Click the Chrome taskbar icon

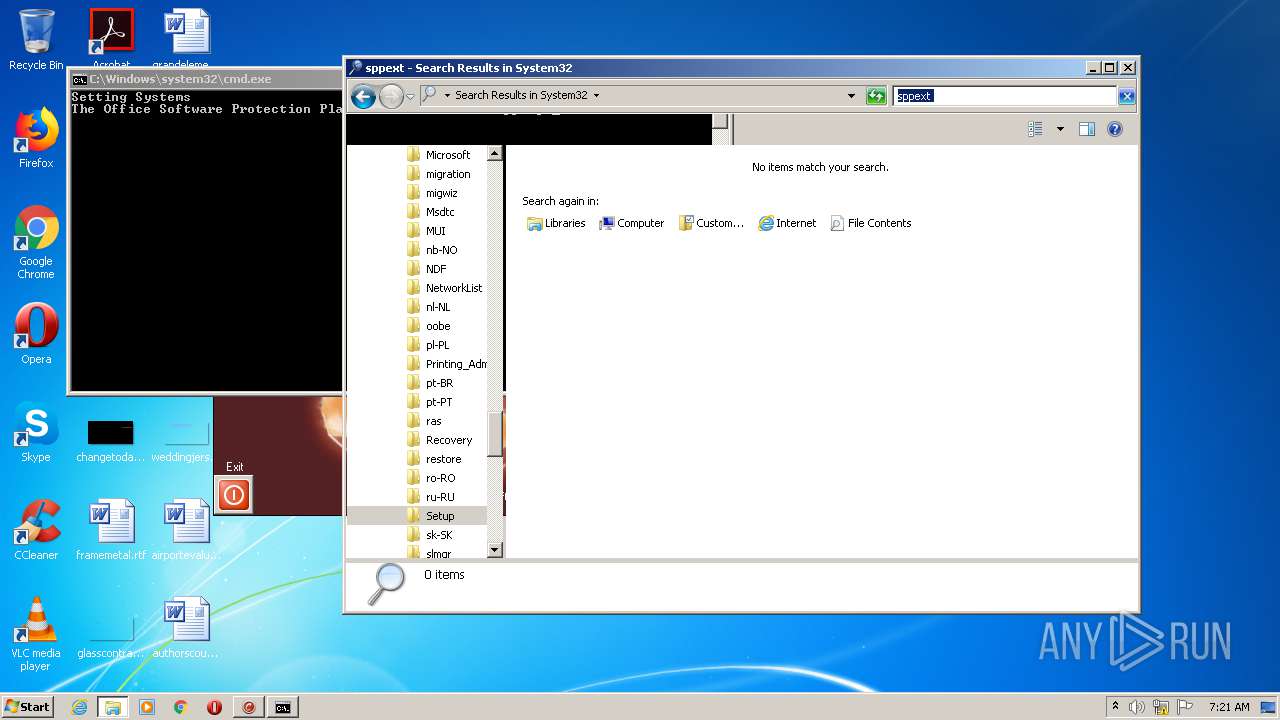point(181,707)
